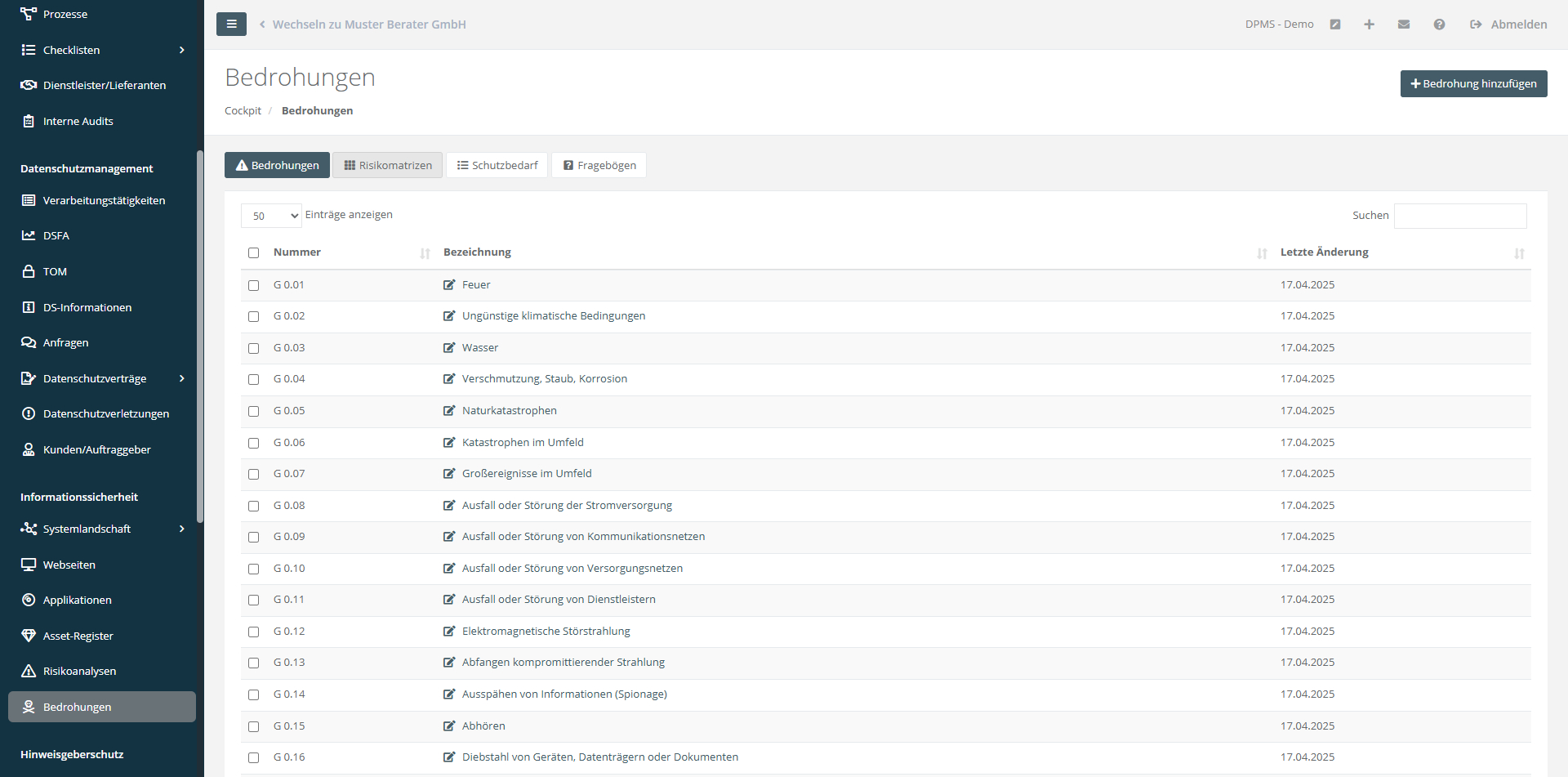Screen dimensions: 1568x777
Task: Expand the Systemlandschaft sidebar submenu
Action: coord(181,529)
